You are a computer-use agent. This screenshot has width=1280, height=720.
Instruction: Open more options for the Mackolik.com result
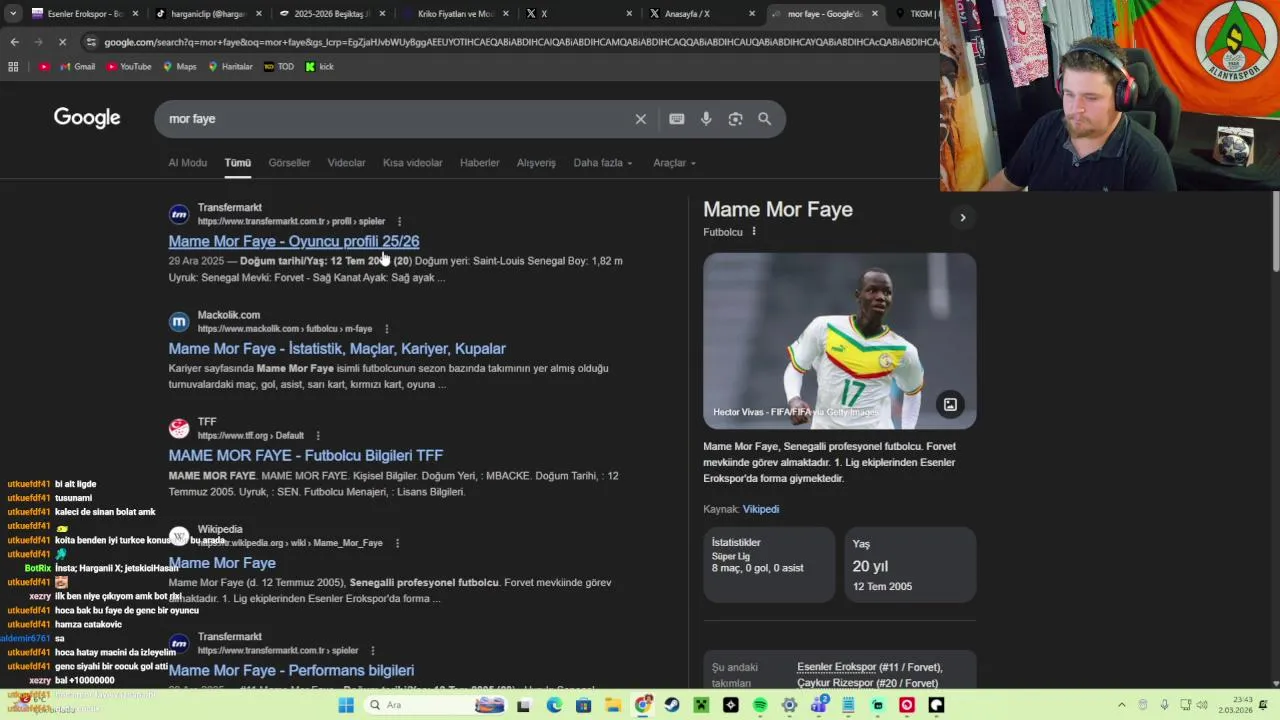tap(386, 329)
